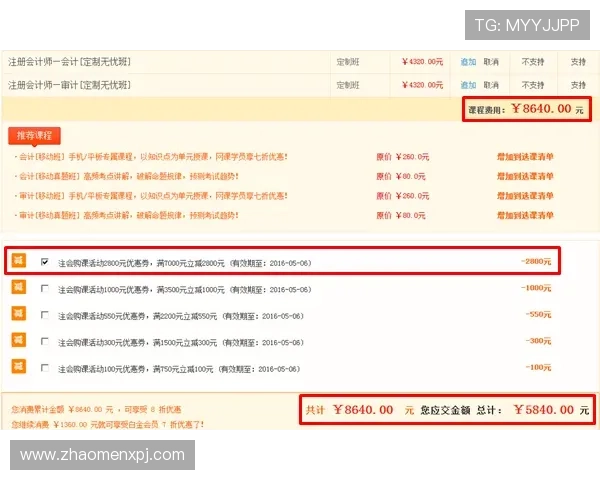This screenshot has height=480, width=600.
Task: Click the 2800元 coupon description text
Action: pos(185,263)
